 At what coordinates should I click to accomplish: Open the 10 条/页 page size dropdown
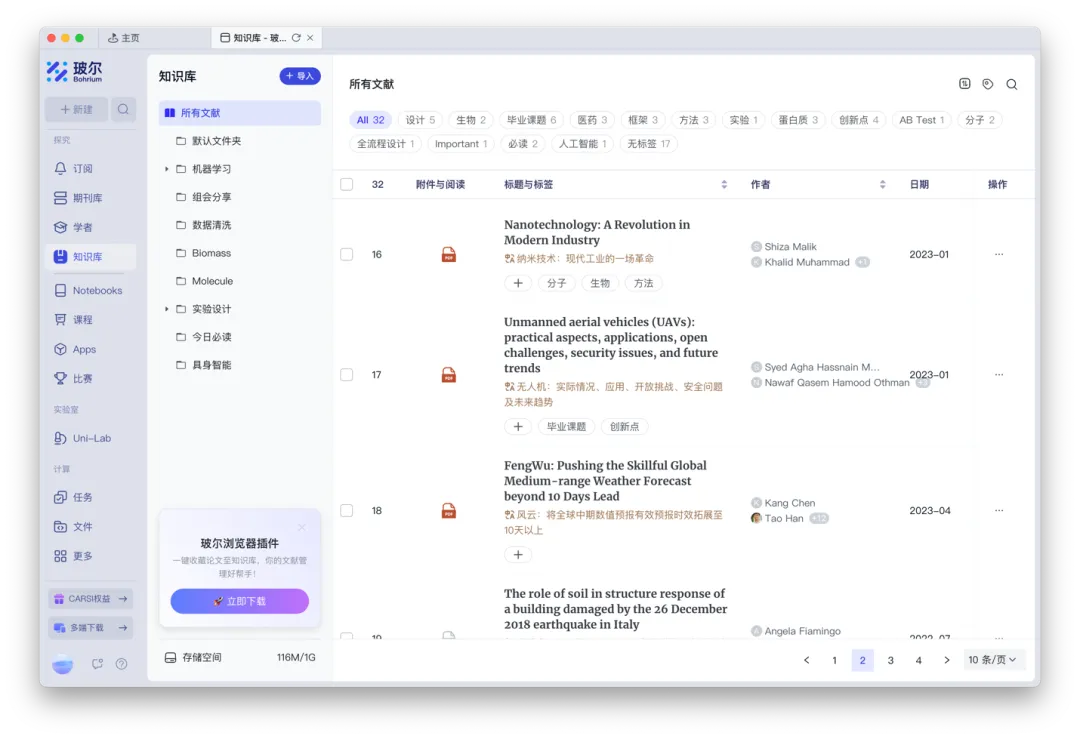point(993,660)
